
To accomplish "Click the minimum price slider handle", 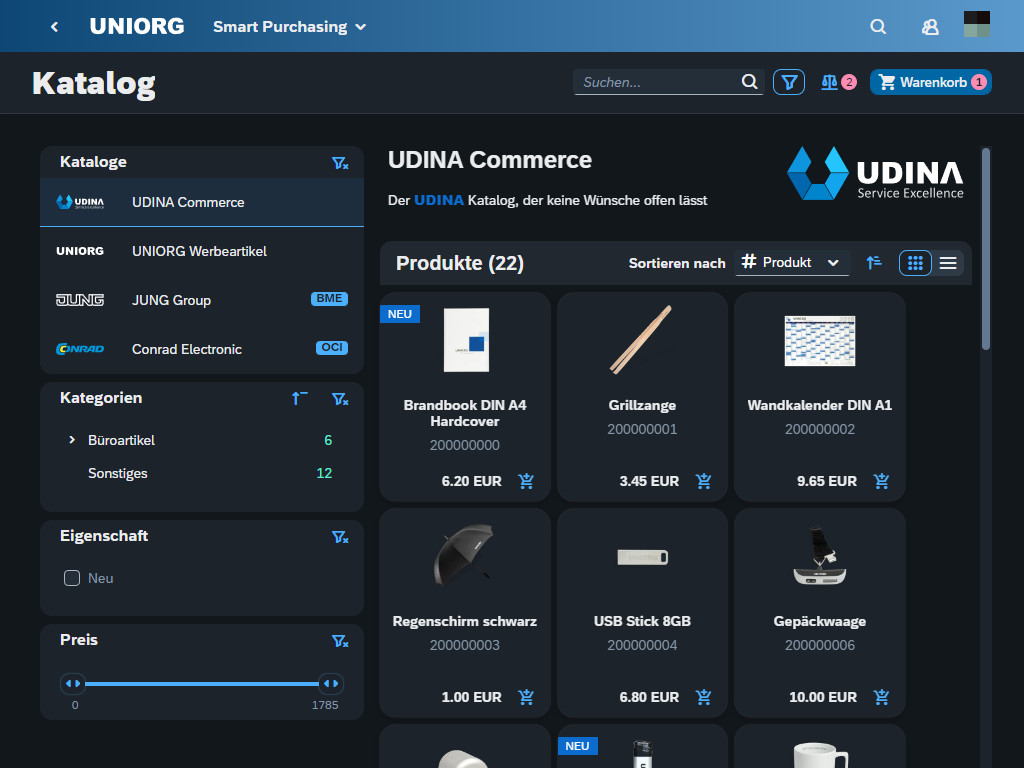I will pos(72,684).
